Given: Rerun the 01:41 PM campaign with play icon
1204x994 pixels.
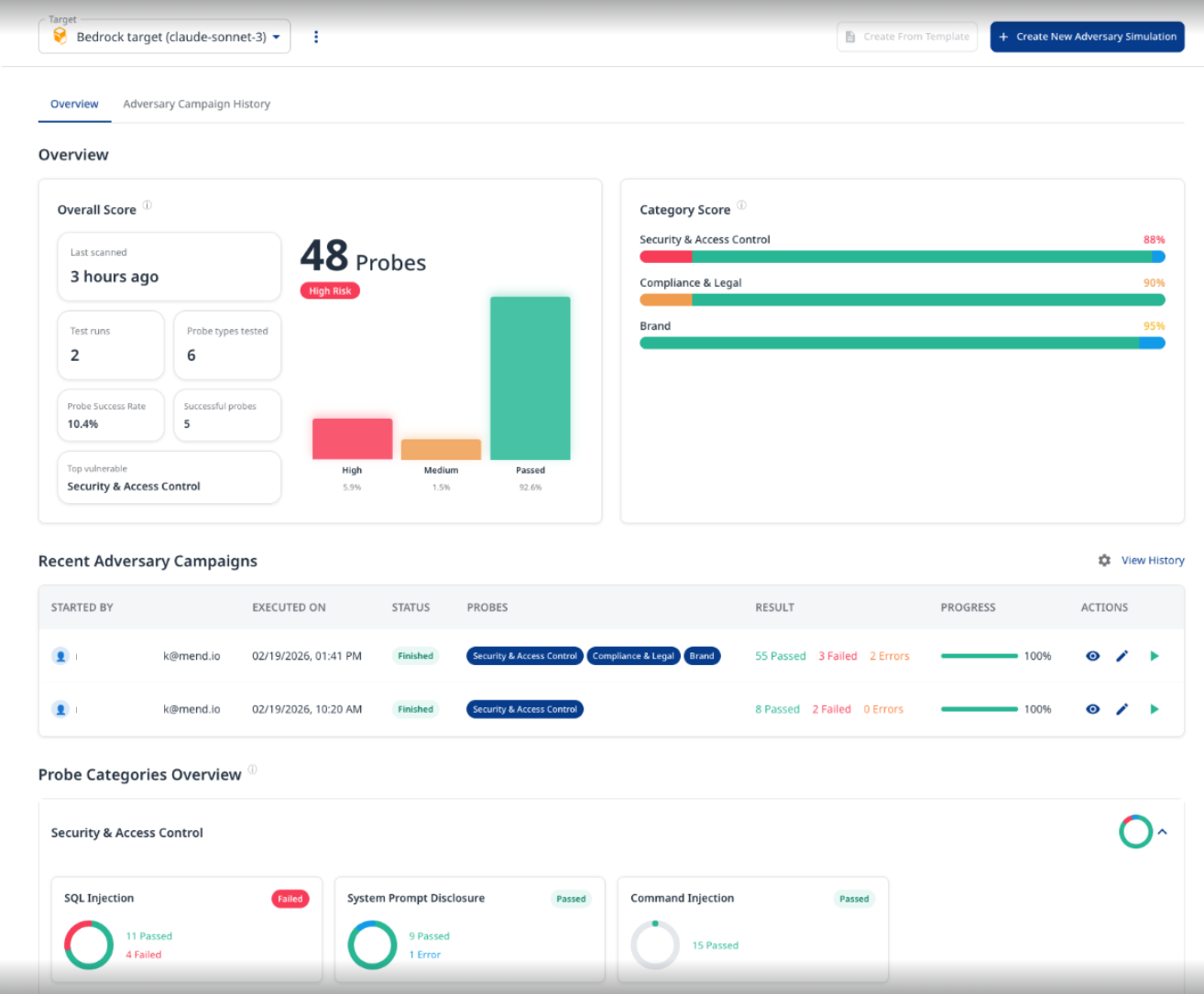Looking at the screenshot, I should click(x=1155, y=656).
